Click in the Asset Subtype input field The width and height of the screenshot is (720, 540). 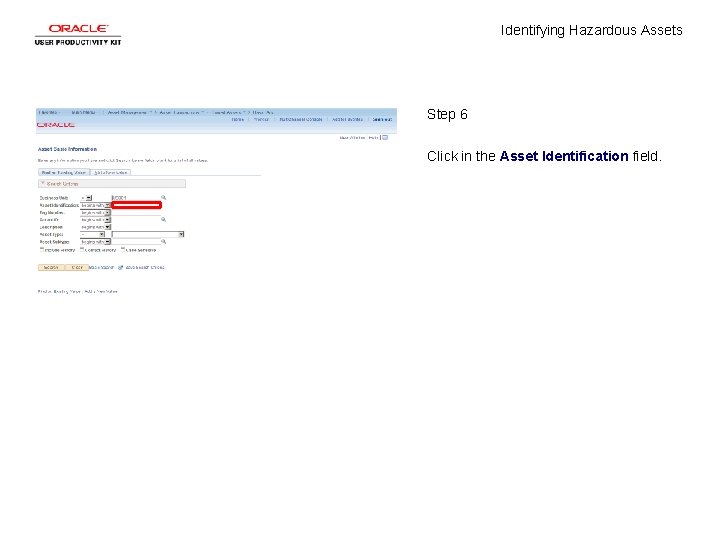click(136, 242)
